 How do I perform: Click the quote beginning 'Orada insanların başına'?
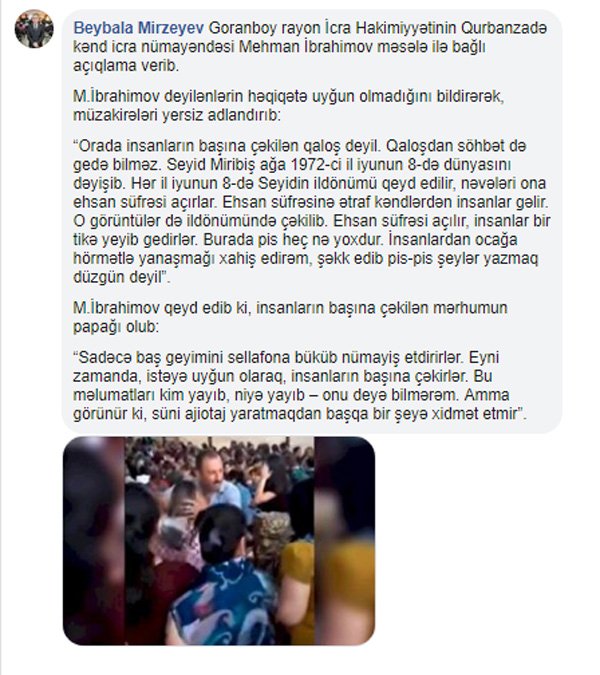coord(312,211)
